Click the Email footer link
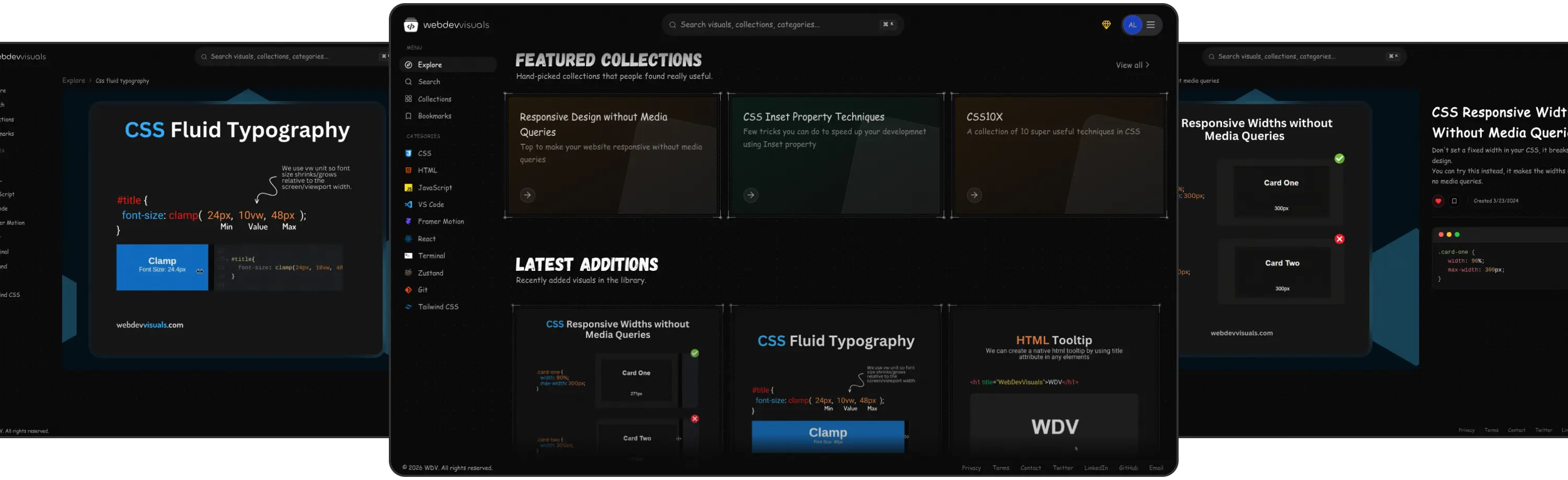Screen dimensions: 1568x480 pyautogui.click(x=1156, y=468)
